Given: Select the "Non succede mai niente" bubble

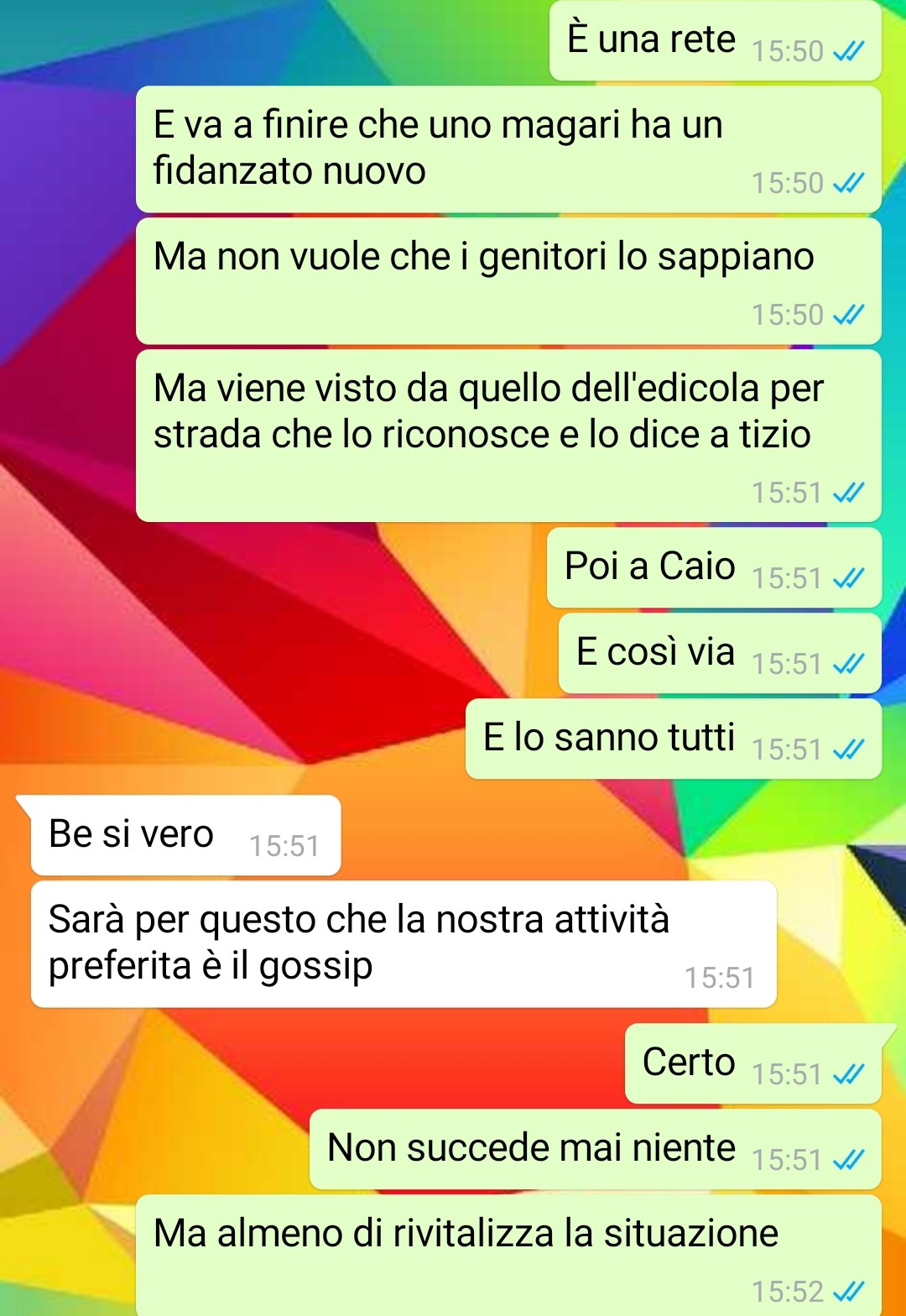Looking at the screenshot, I should [x=596, y=1149].
